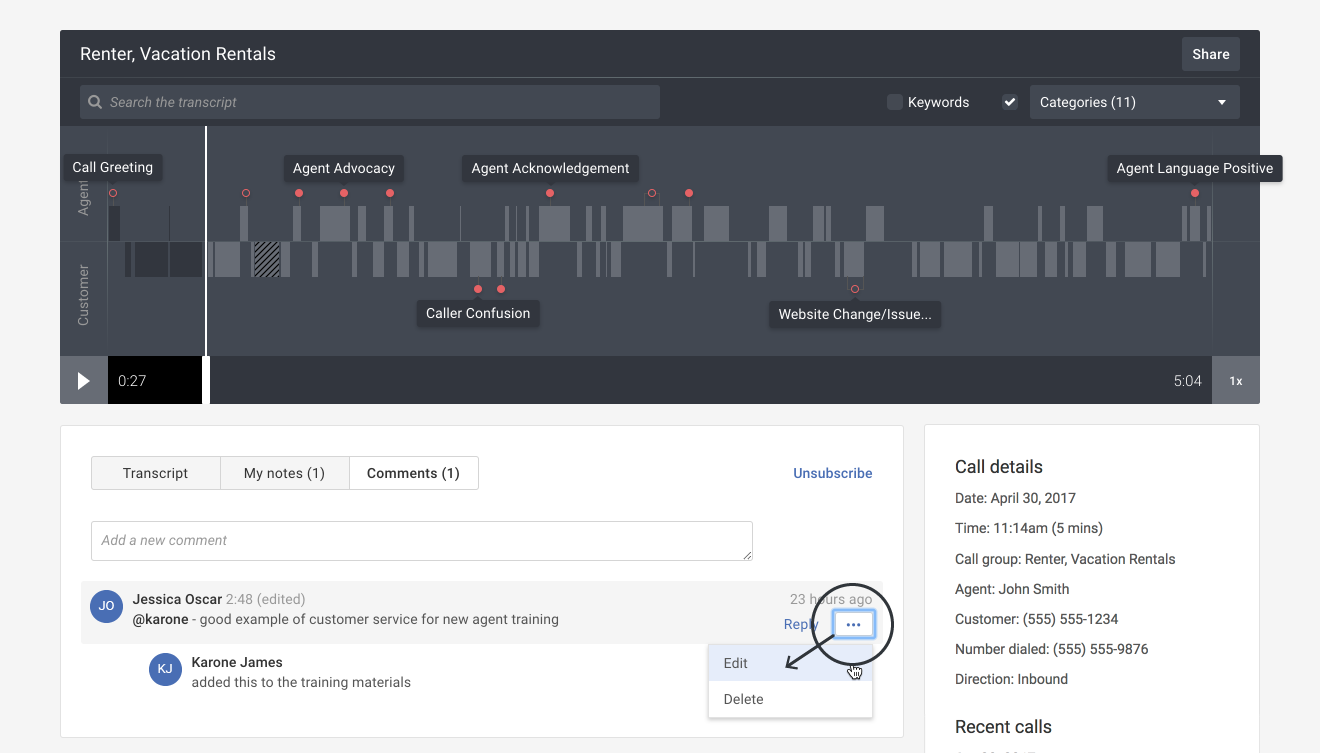Viewport: 1320px width, 753px height.
Task: Select a Caller Confusion marker dot
Action: [477, 288]
